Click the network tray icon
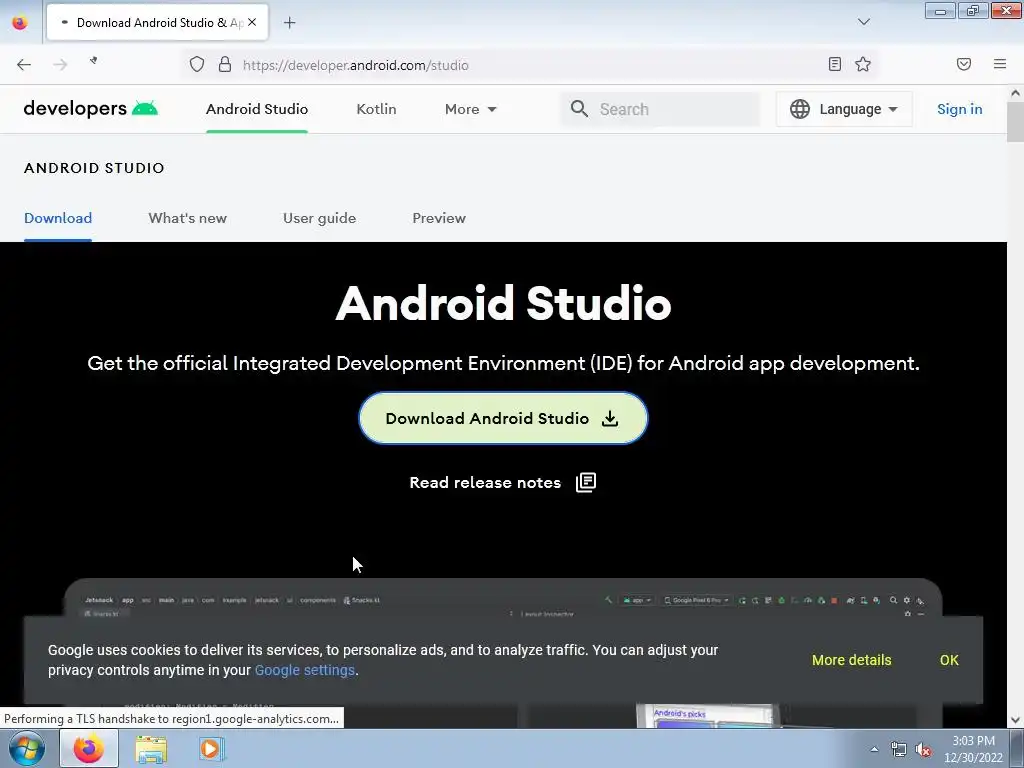Viewport: 1024px width, 768px height. coord(899,750)
